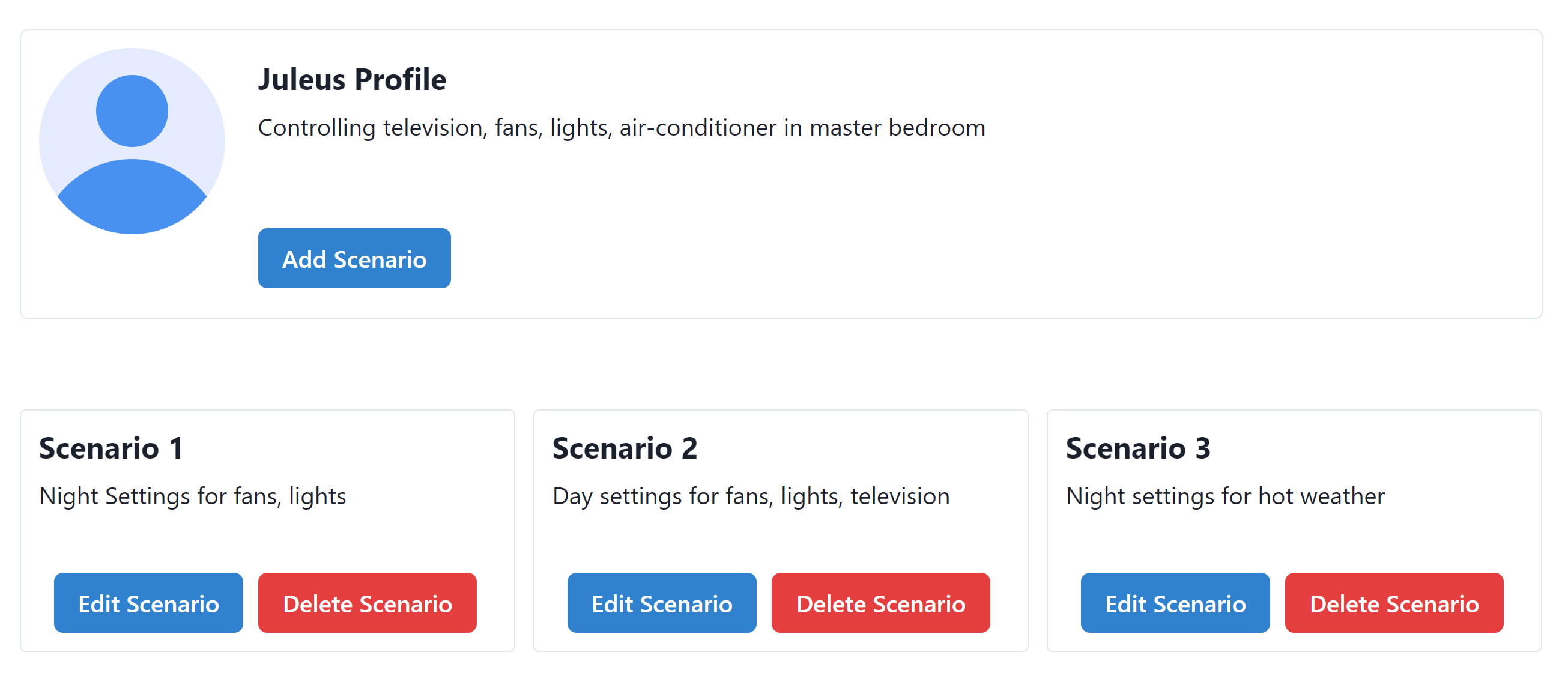Edit Scenario 3 for hot weather
Screen dimensions: 1568x679
click(1175, 603)
